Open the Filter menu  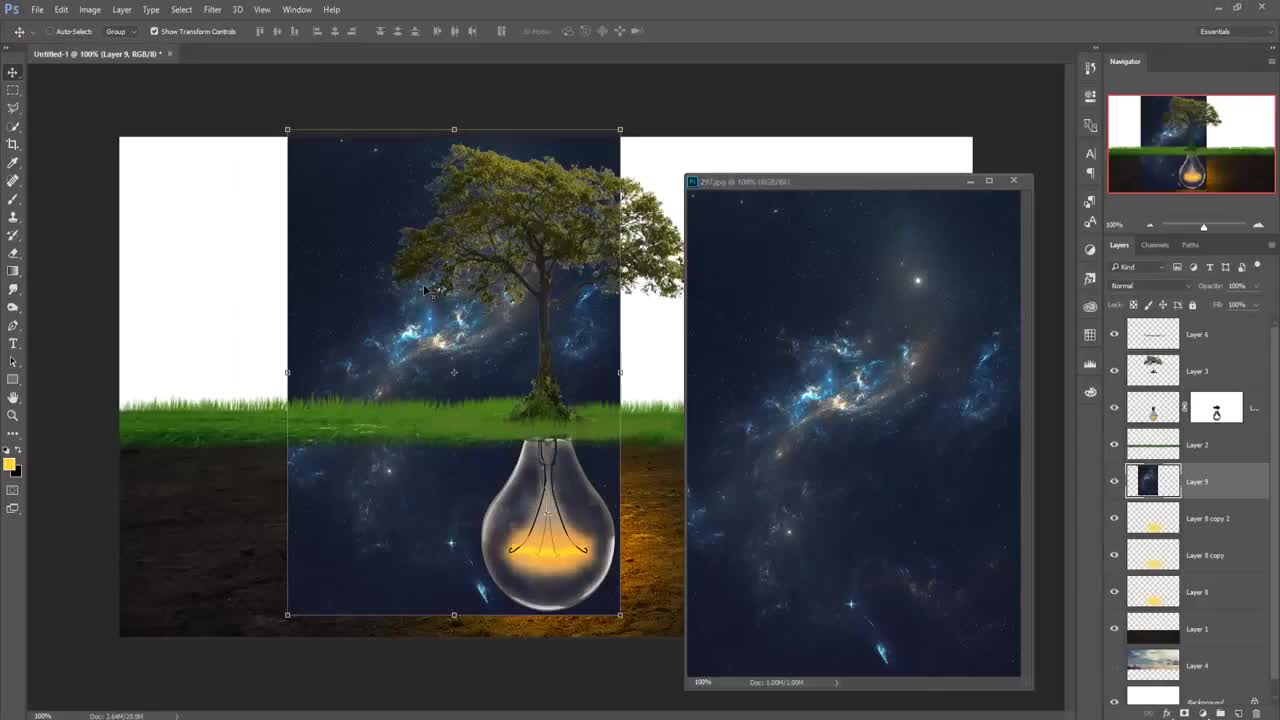[x=212, y=9]
